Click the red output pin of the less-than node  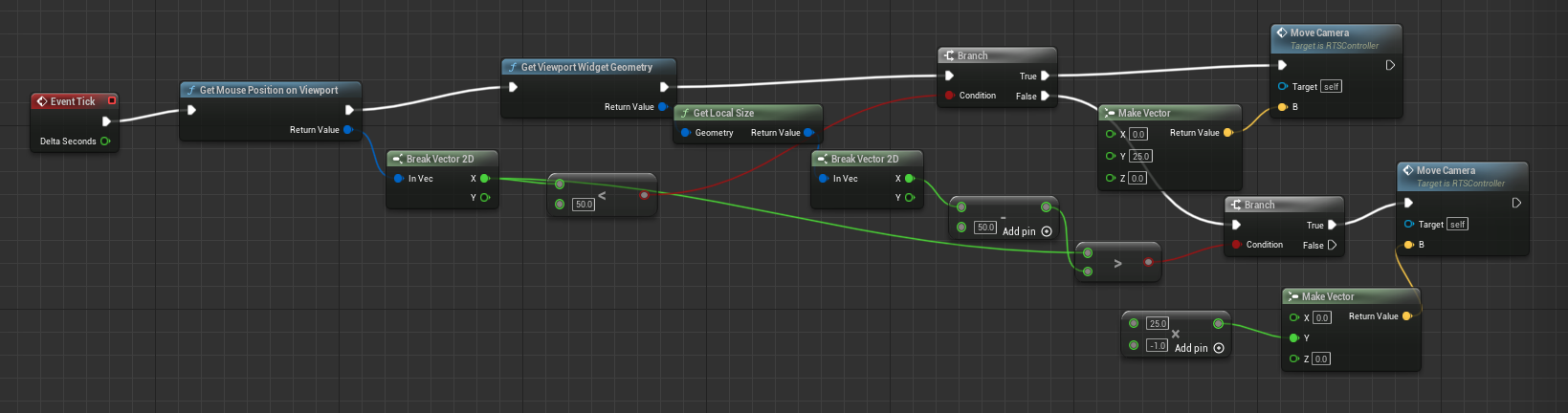pos(645,195)
